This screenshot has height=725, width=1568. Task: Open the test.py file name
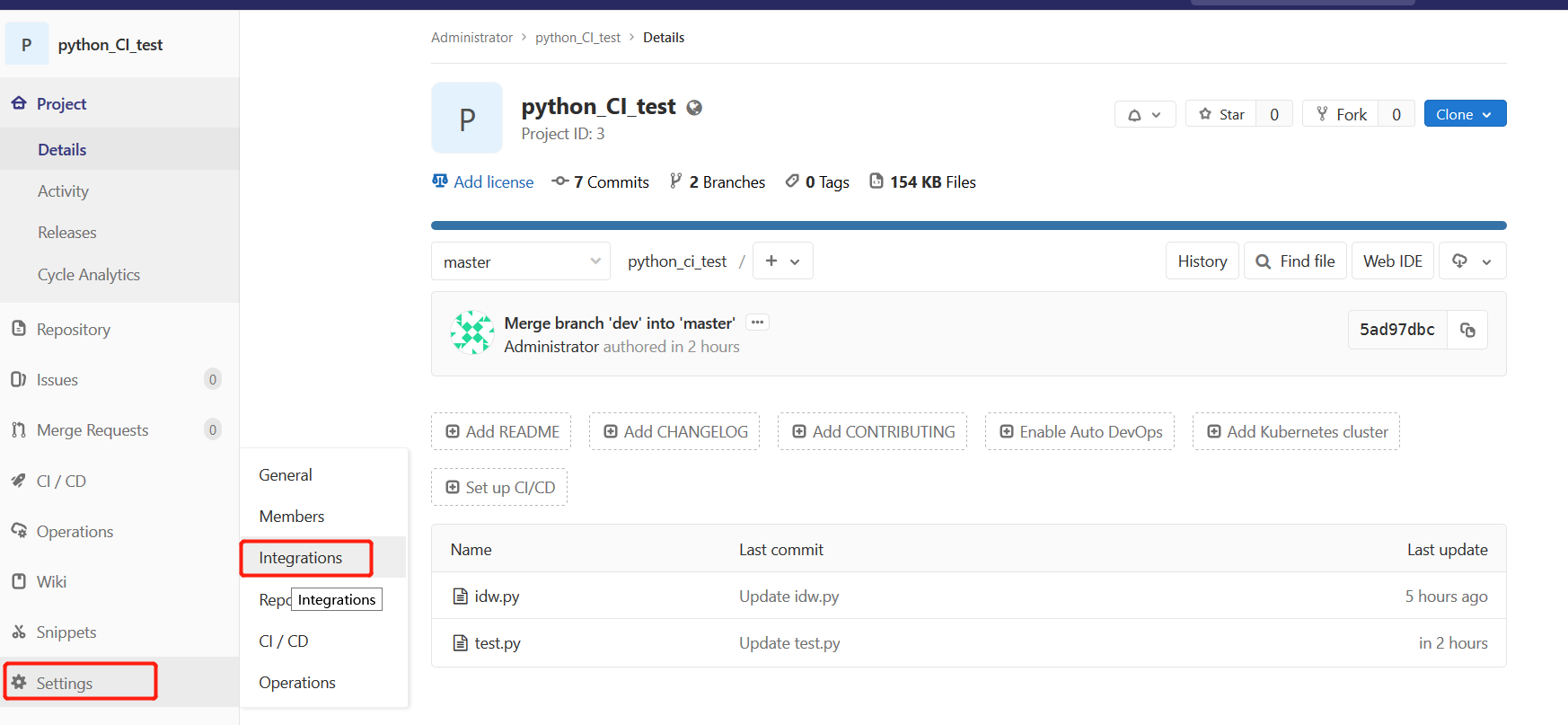[x=498, y=642]
